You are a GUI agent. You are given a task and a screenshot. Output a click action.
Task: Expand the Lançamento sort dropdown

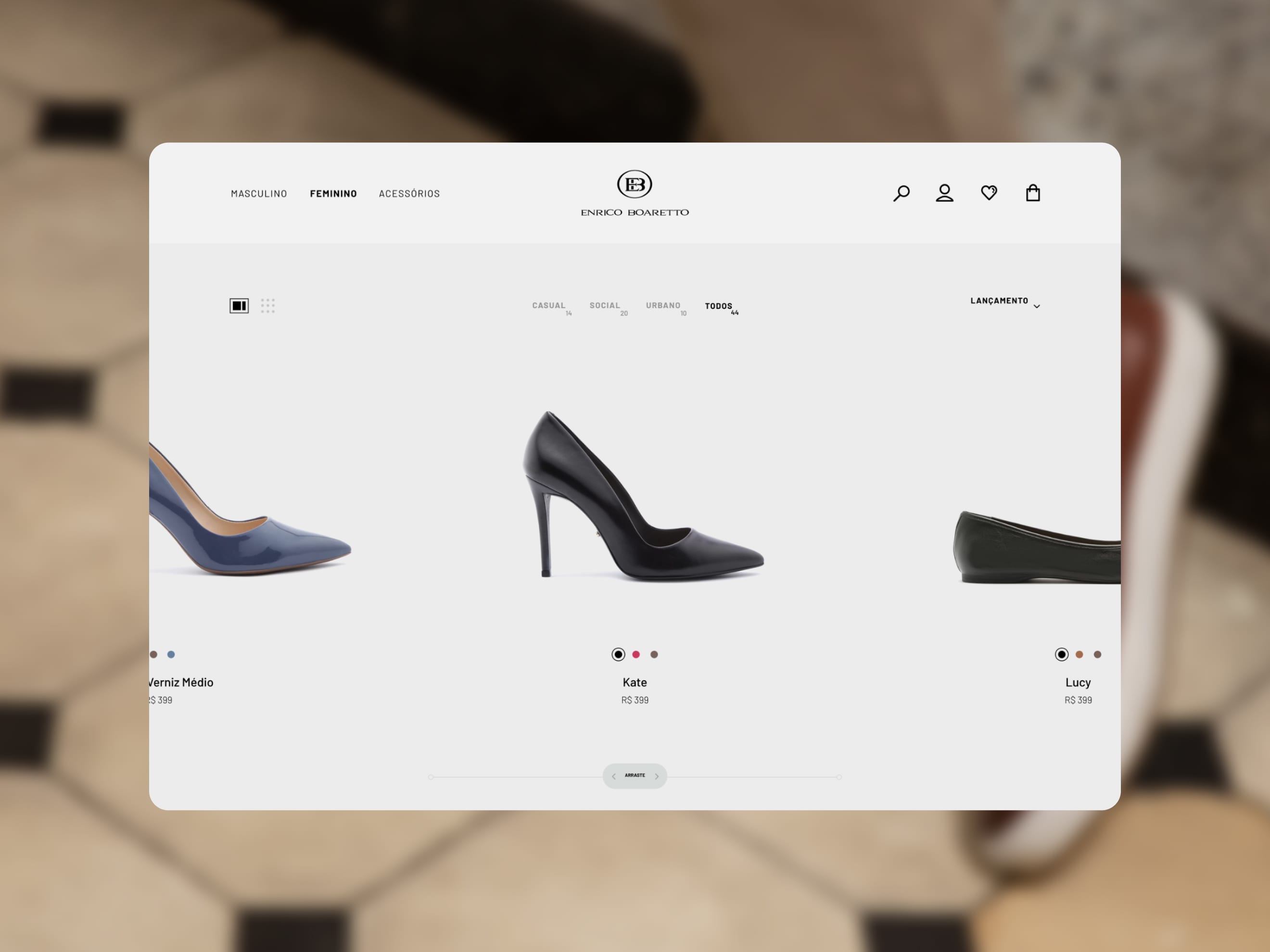click(x=999, y=301)
